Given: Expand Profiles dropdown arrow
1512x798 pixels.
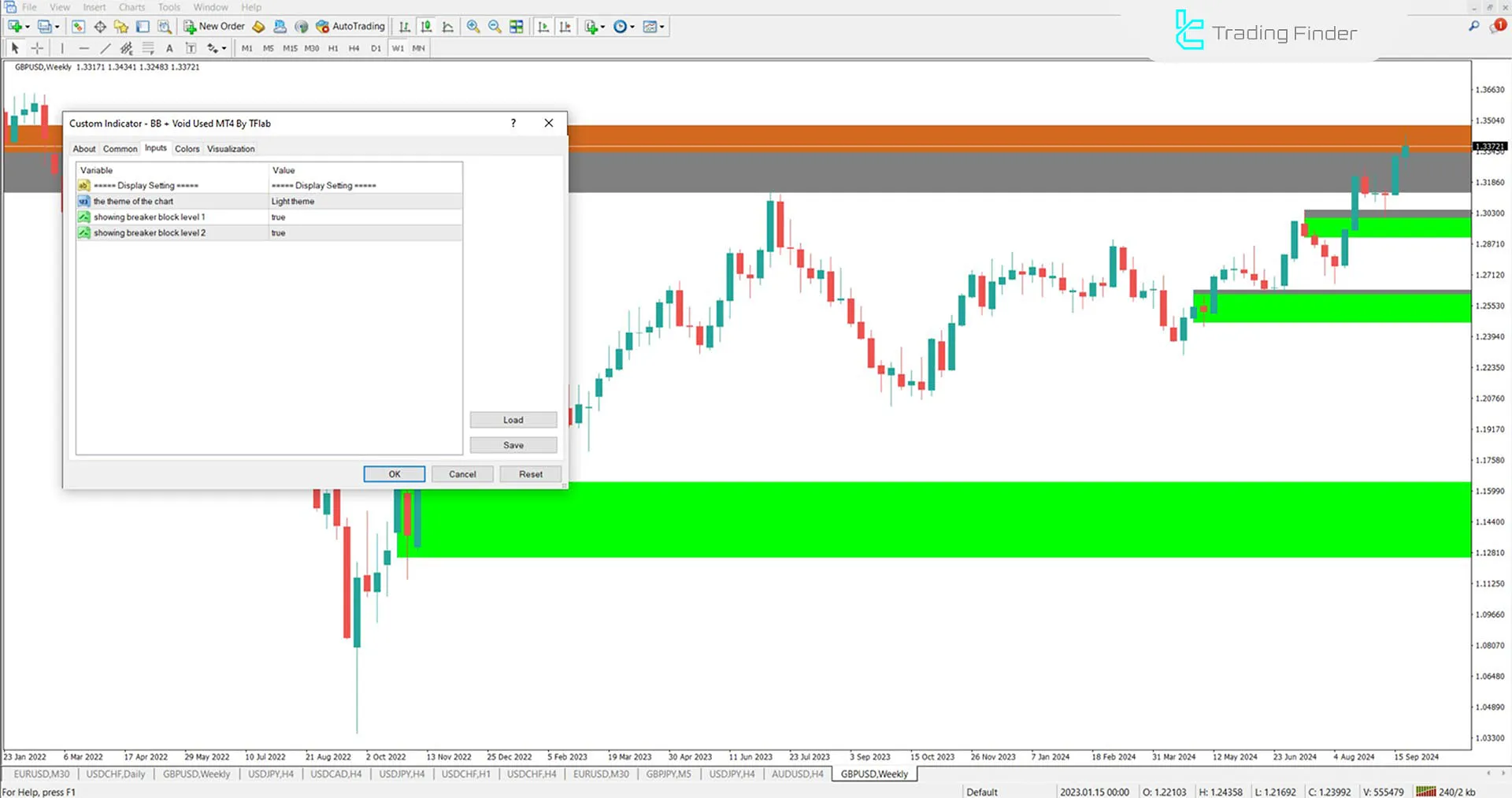Looking at the screenshot, I should pos(57,27).
